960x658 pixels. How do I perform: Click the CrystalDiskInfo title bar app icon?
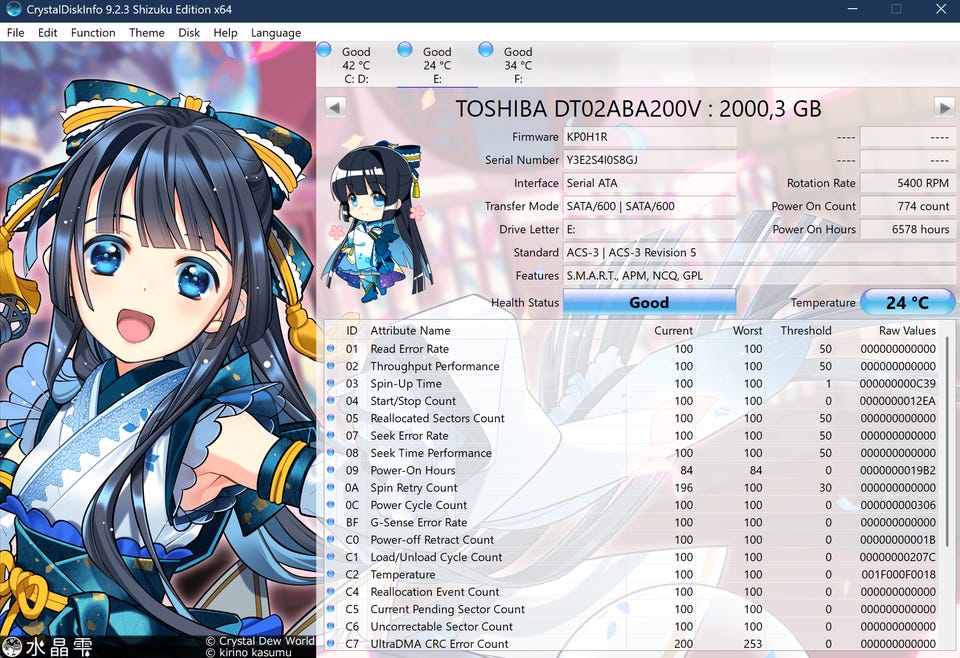pos(13,9)
